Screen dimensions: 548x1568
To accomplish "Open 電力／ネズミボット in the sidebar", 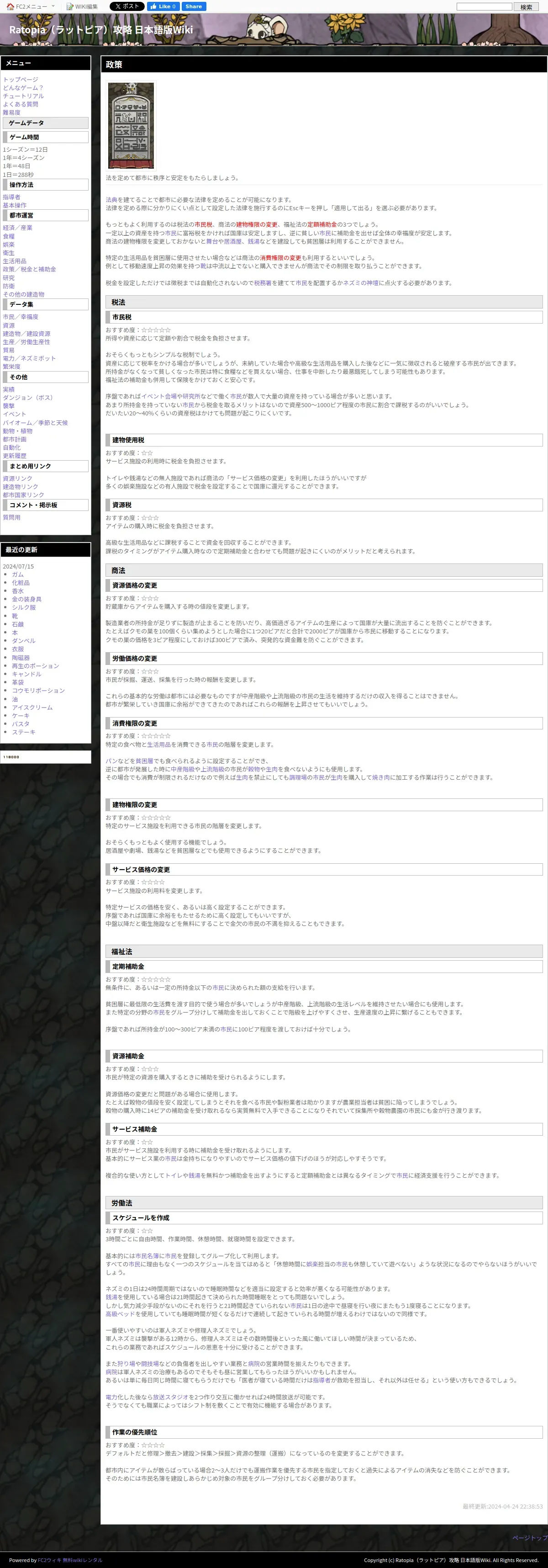I will click(x=29, y=358).
